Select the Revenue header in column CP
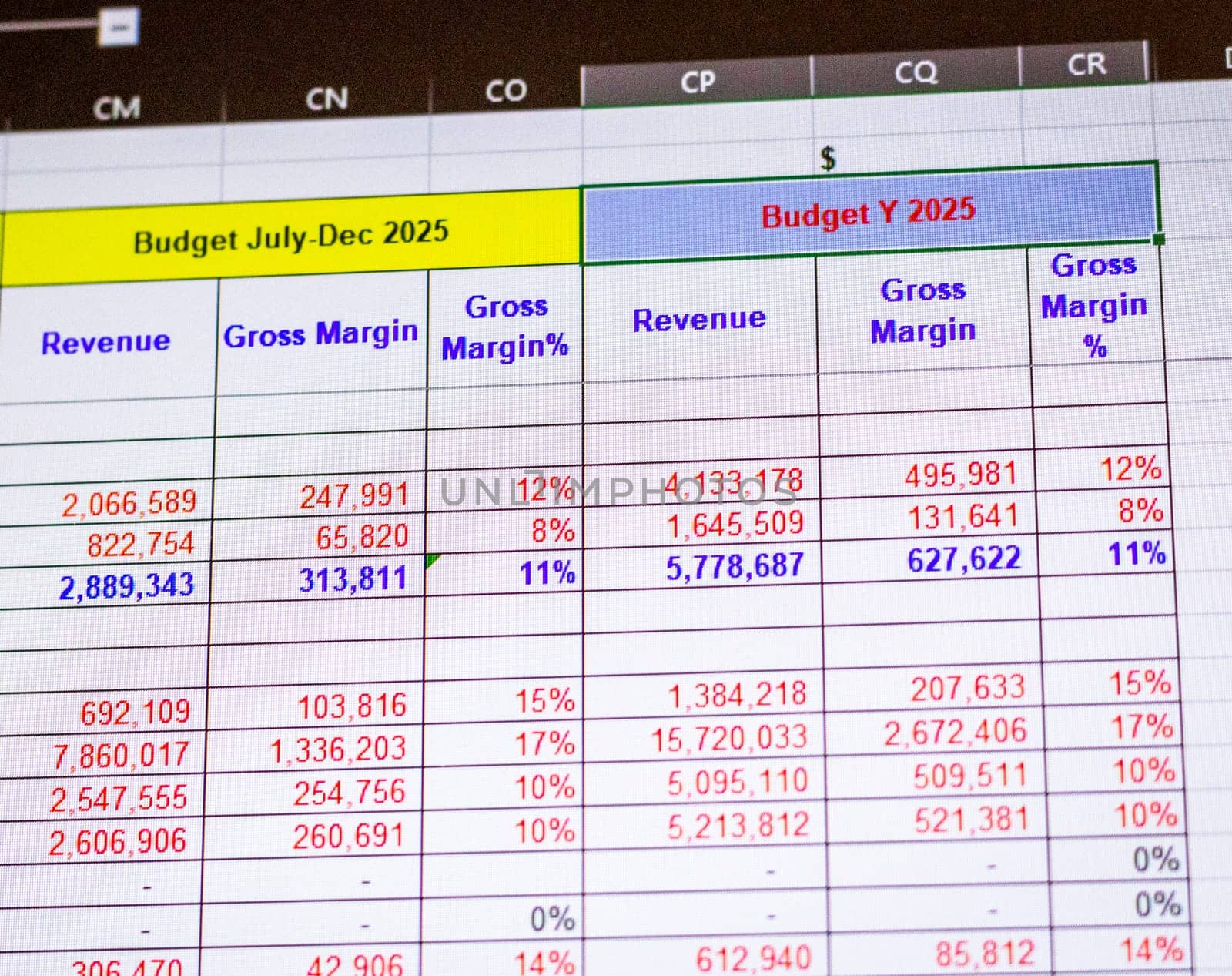This screenshot has width=1232, height=976. 699,319
